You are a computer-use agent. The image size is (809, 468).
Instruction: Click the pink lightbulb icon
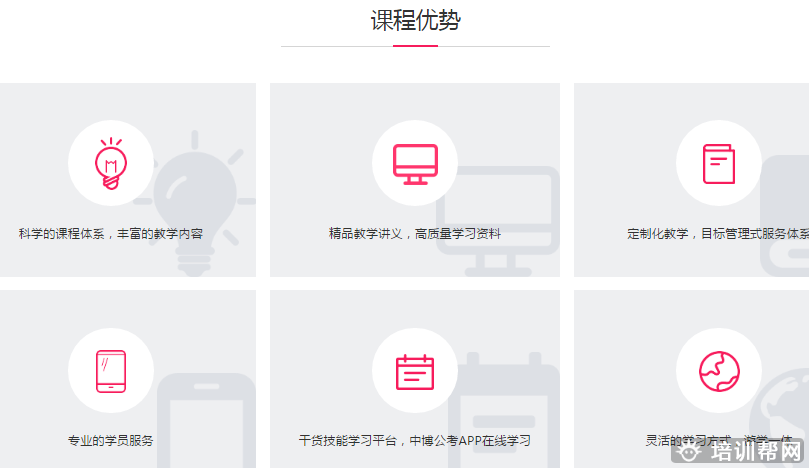(x=110, y=163)
